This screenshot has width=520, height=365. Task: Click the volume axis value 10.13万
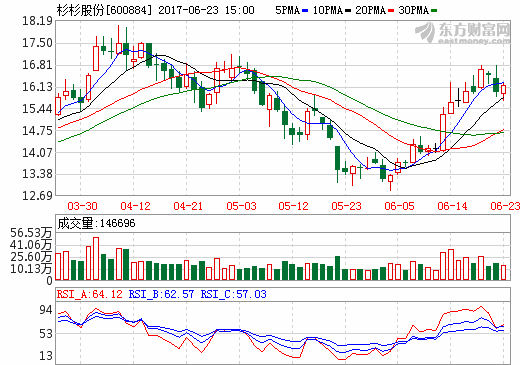31,268
